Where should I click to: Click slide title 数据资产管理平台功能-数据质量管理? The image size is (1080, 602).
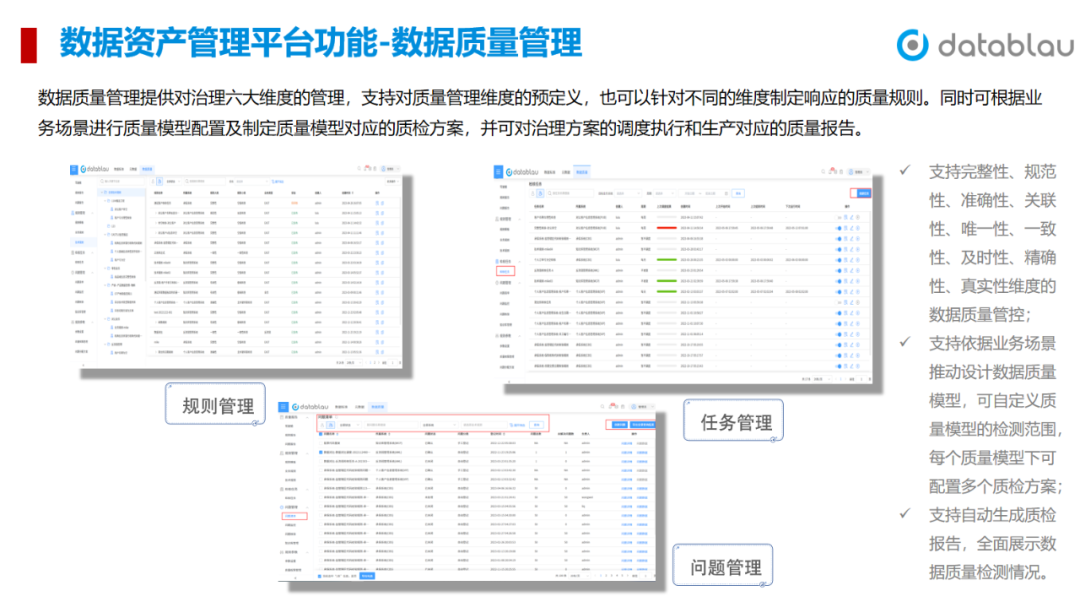coord(320,43)
